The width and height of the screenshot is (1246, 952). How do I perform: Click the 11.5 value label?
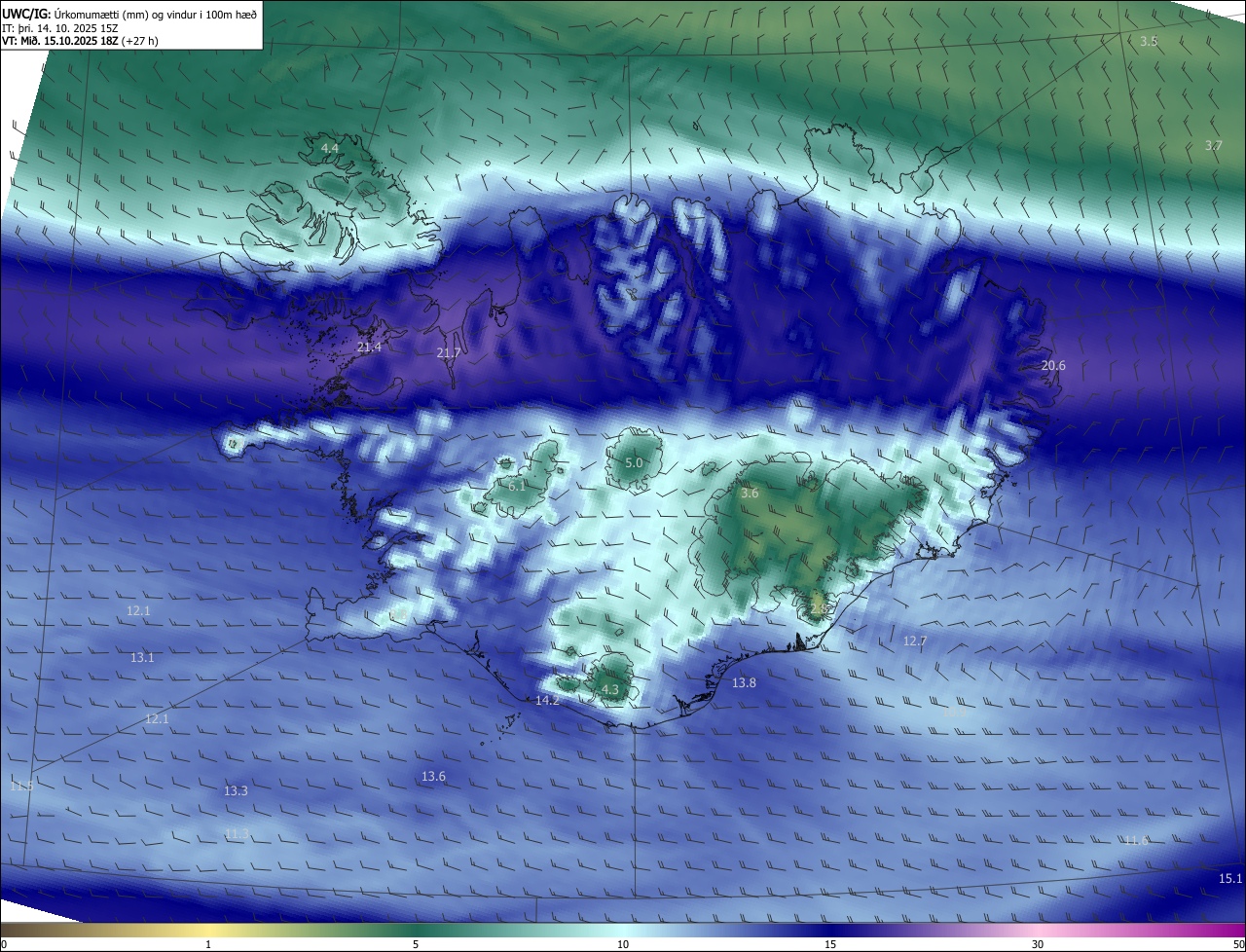coord(21,786)
